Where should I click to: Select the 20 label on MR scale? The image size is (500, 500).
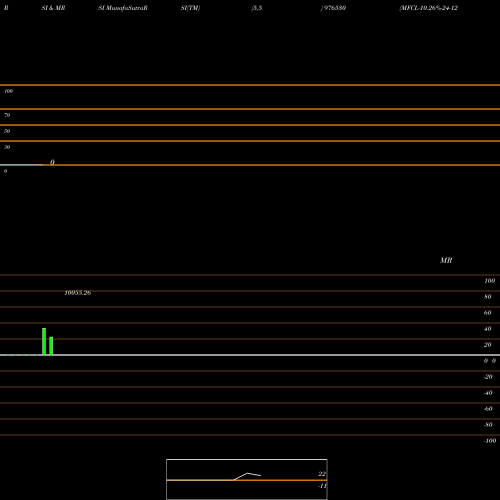point(488,345)
